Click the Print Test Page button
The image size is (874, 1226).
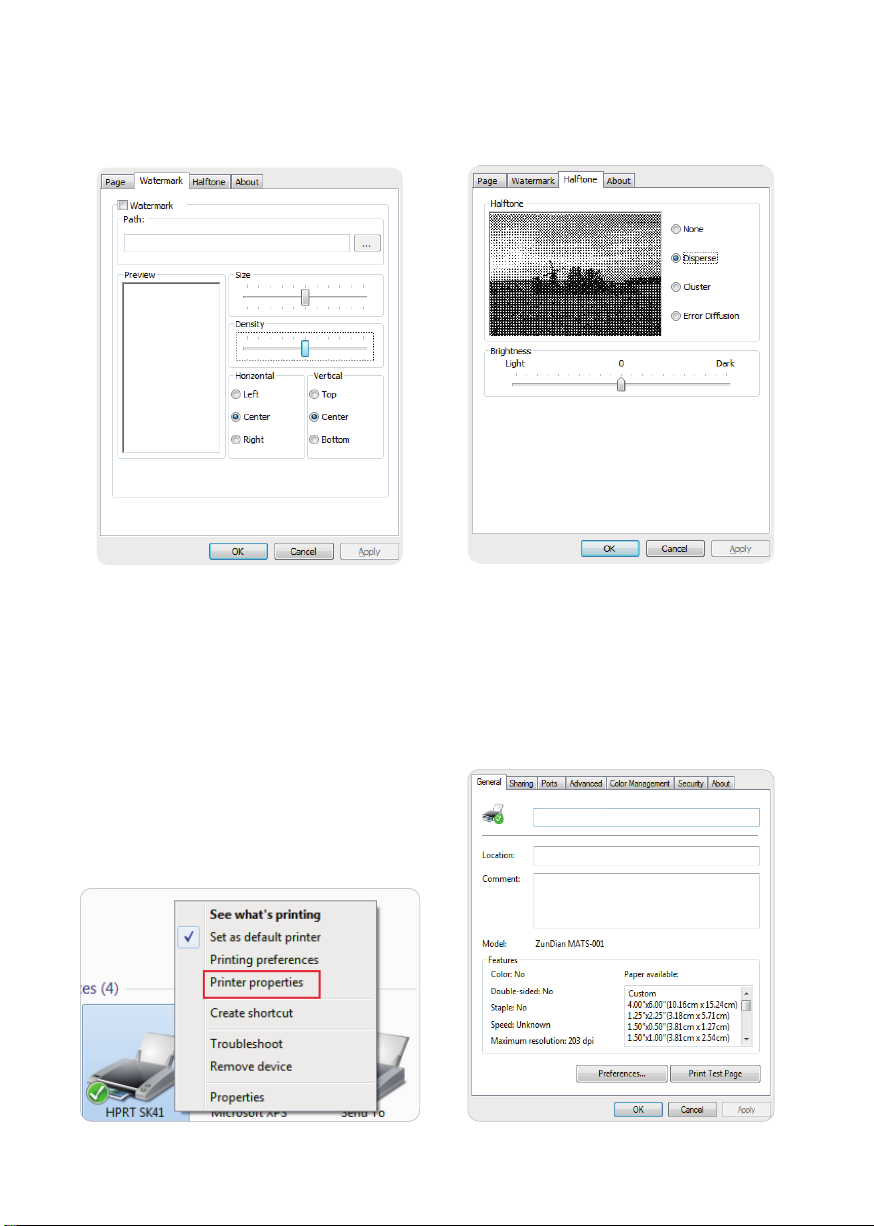[710, 1074]
